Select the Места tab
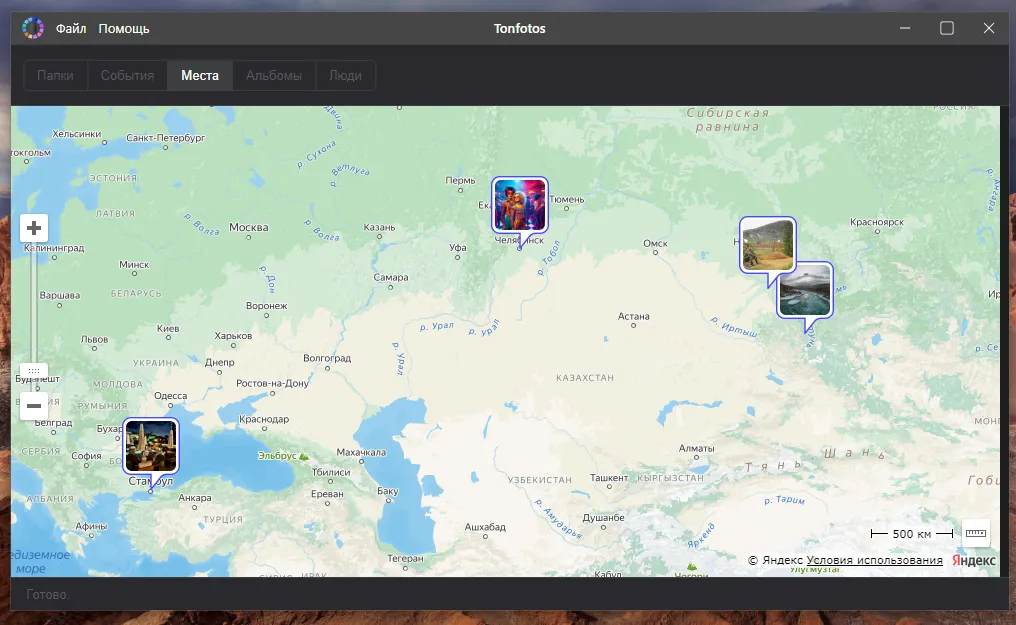 click(200, 76)
